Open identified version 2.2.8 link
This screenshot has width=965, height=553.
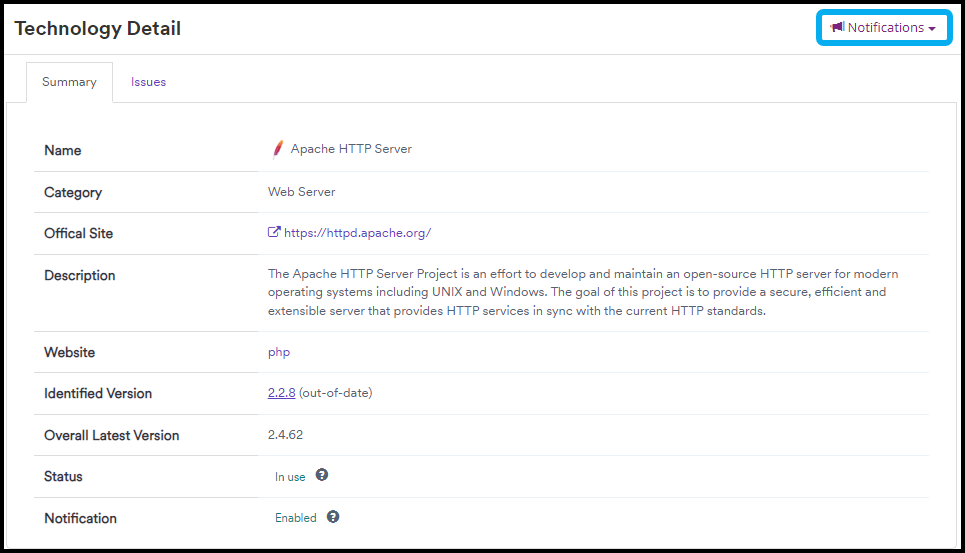click(281, 393)
